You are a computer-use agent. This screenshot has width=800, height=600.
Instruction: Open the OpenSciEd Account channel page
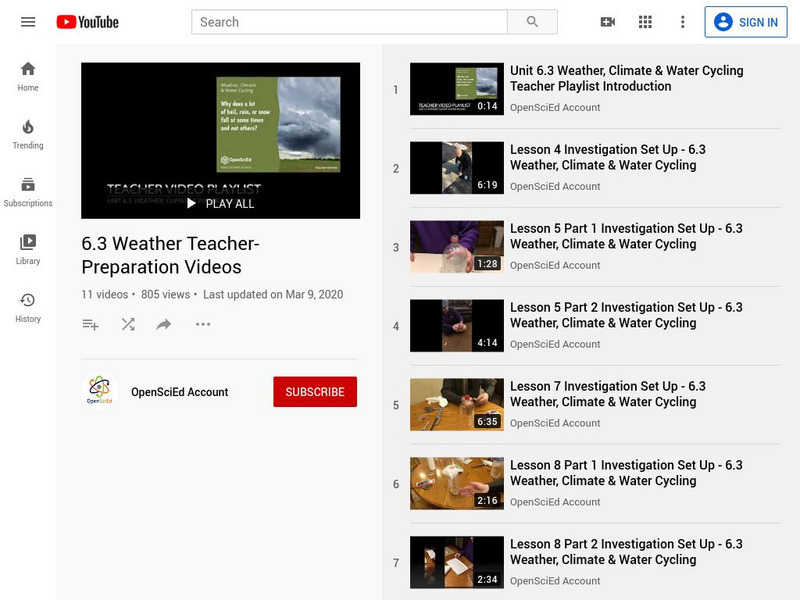pyautogui.click(x=181, y=392)
